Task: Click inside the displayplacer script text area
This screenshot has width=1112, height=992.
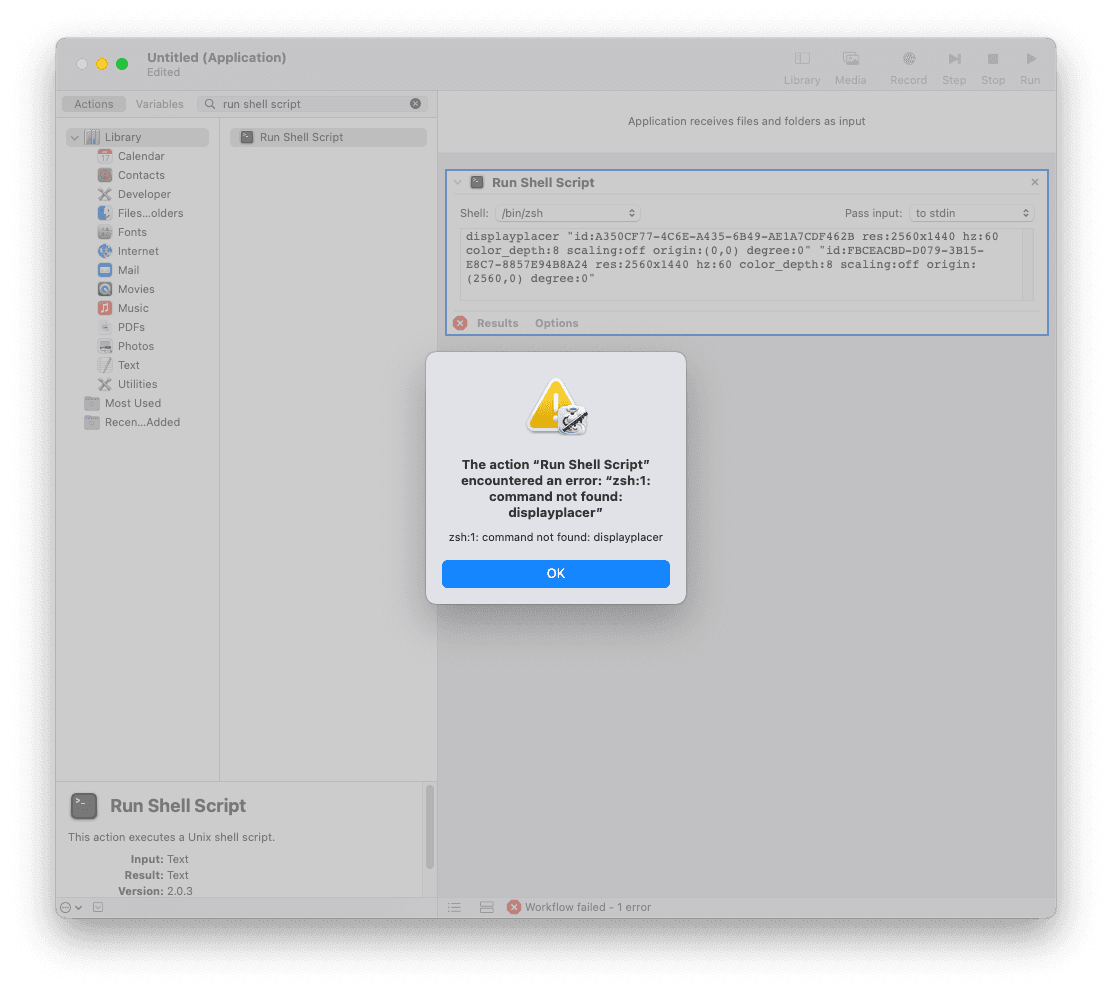Action: [x=740, y=264]
